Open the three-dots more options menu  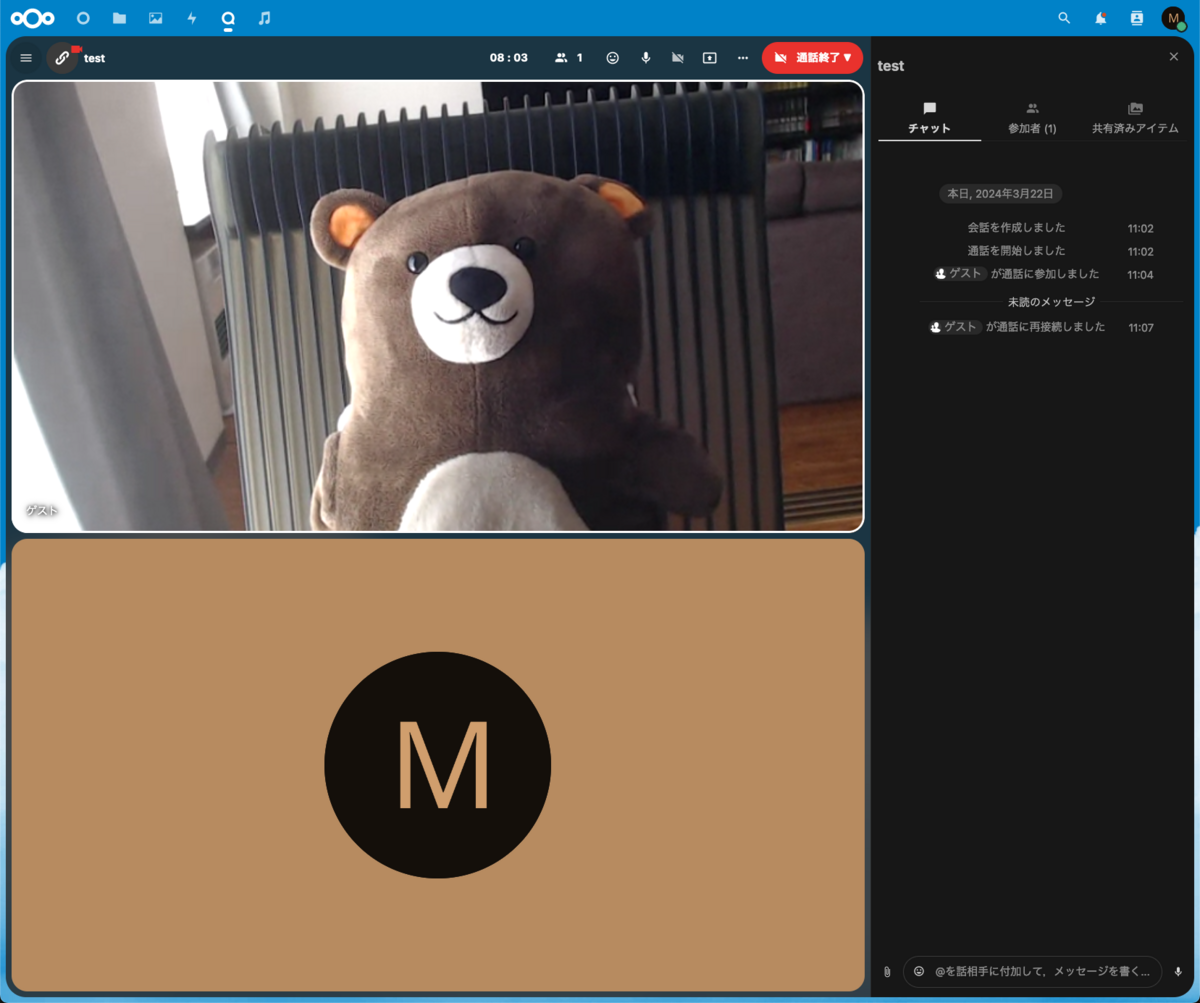743,58
